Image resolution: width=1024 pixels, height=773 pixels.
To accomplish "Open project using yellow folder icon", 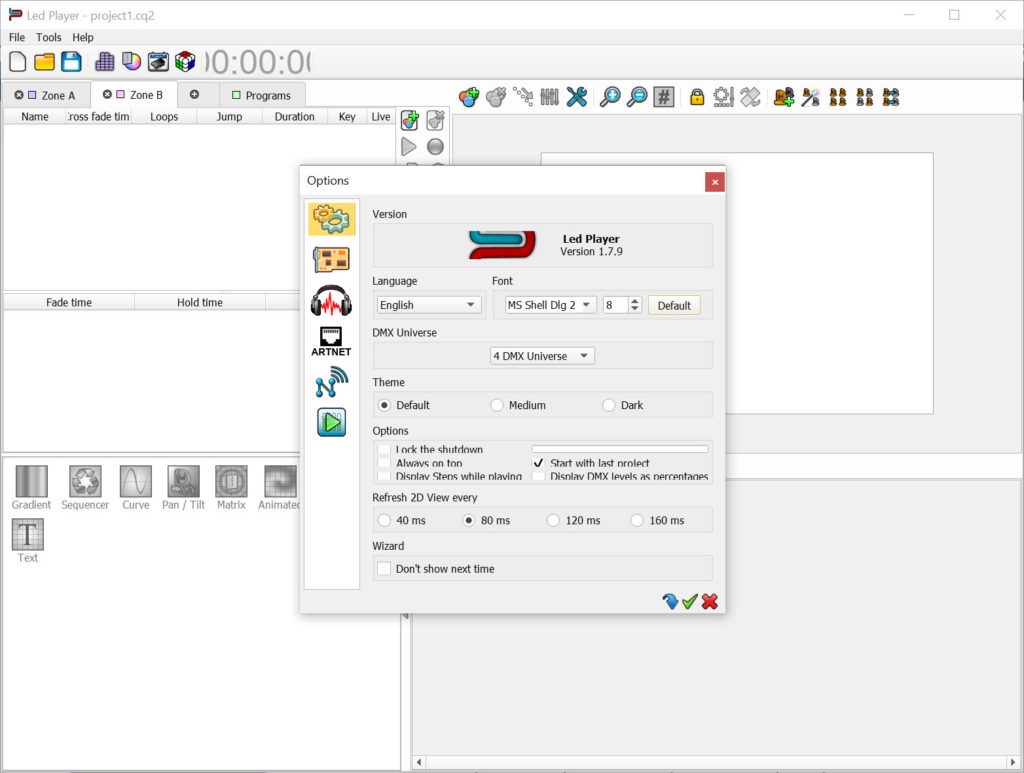I will 44,62.
